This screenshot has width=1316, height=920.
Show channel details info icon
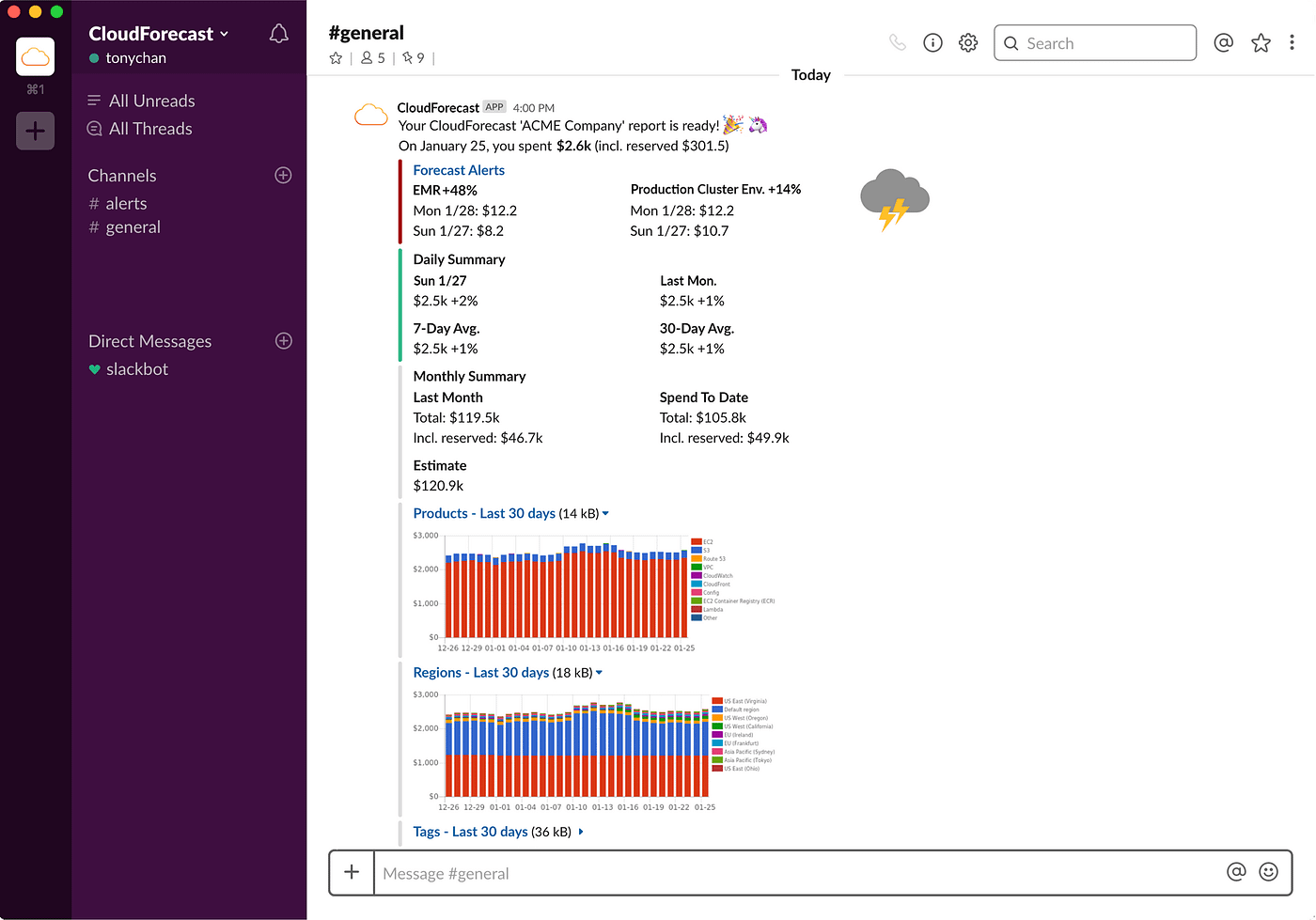coord(932,43)
